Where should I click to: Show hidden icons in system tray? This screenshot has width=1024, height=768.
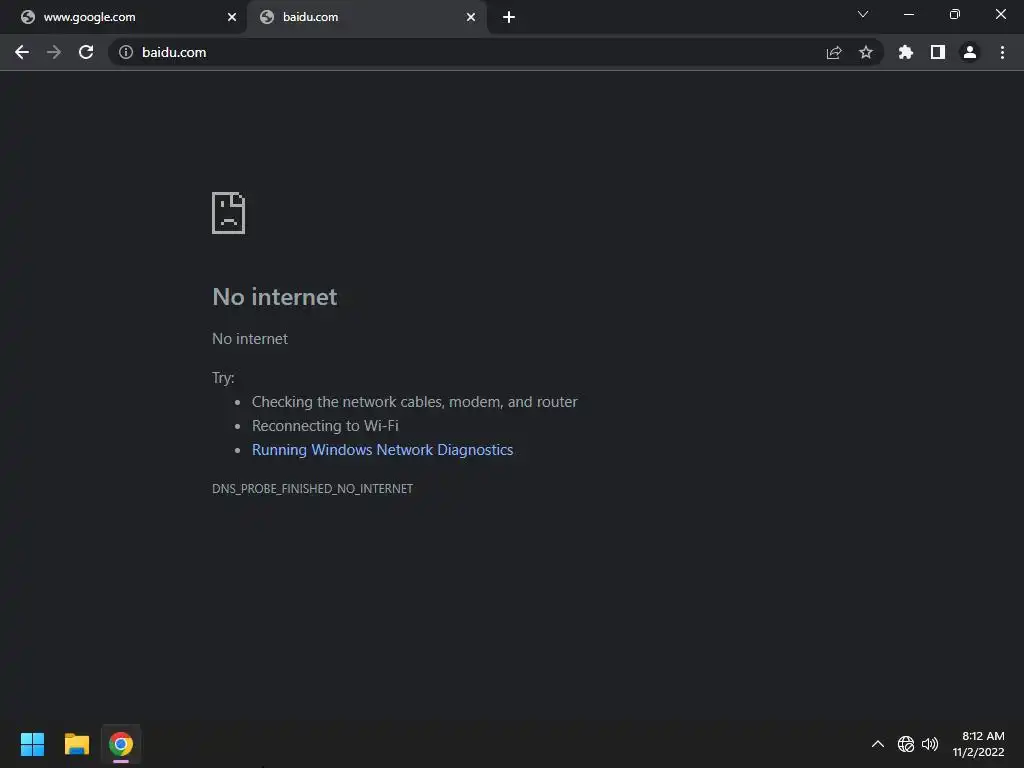point(878,744)
